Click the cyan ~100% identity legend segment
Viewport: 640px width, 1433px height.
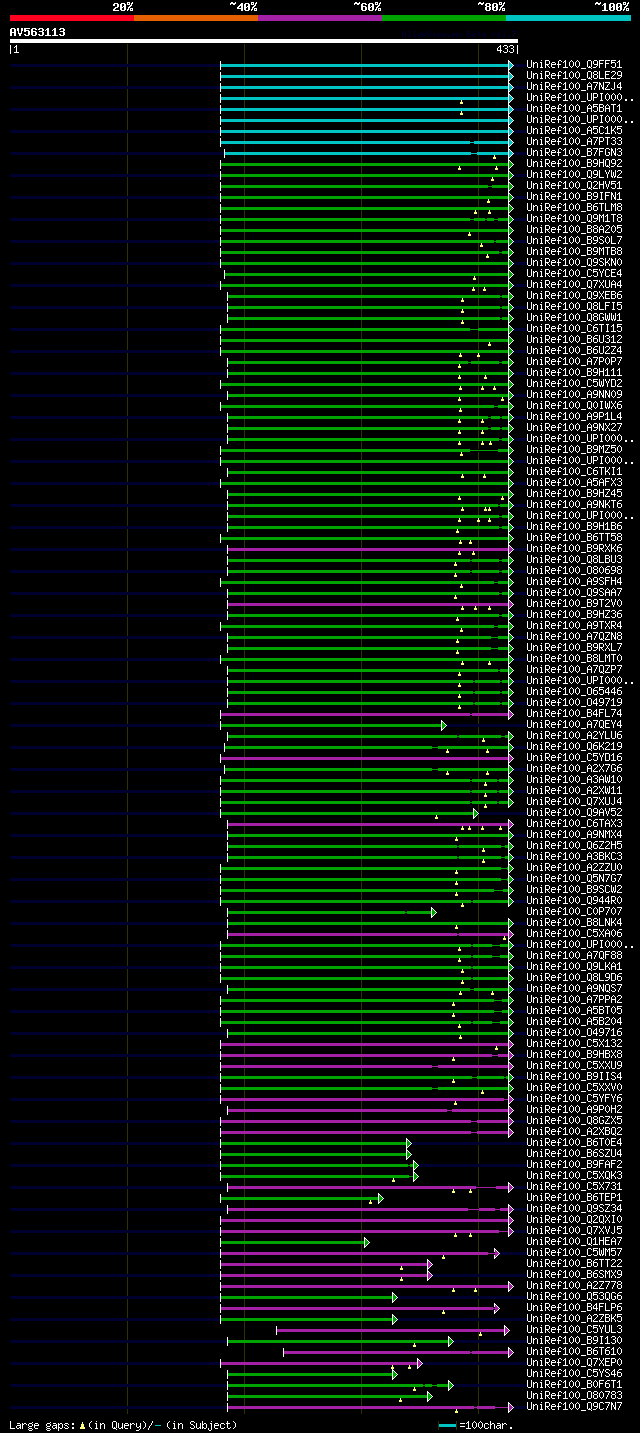(x=568, y=17)
